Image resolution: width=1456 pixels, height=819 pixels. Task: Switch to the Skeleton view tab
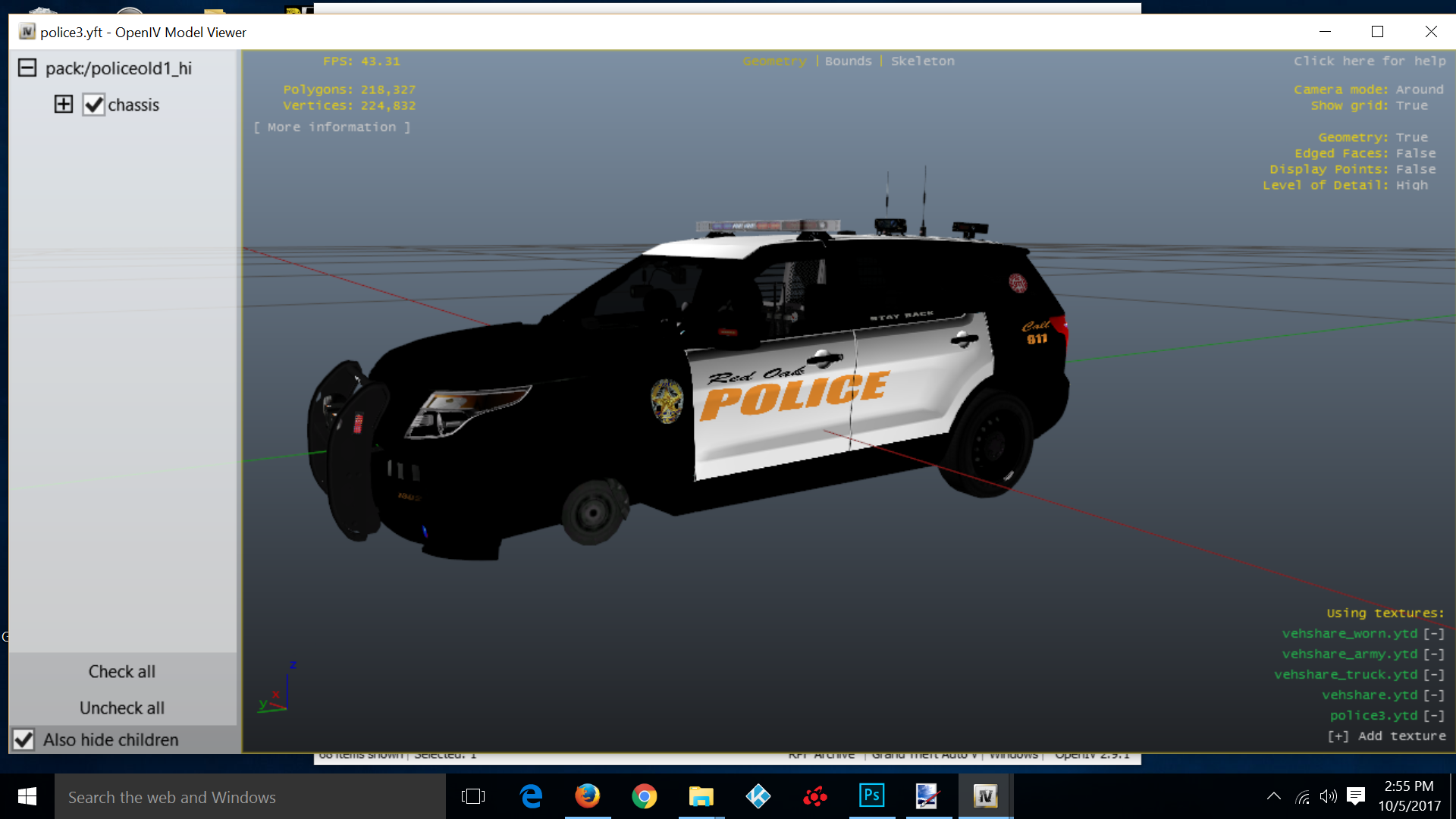tap(922, 61)
